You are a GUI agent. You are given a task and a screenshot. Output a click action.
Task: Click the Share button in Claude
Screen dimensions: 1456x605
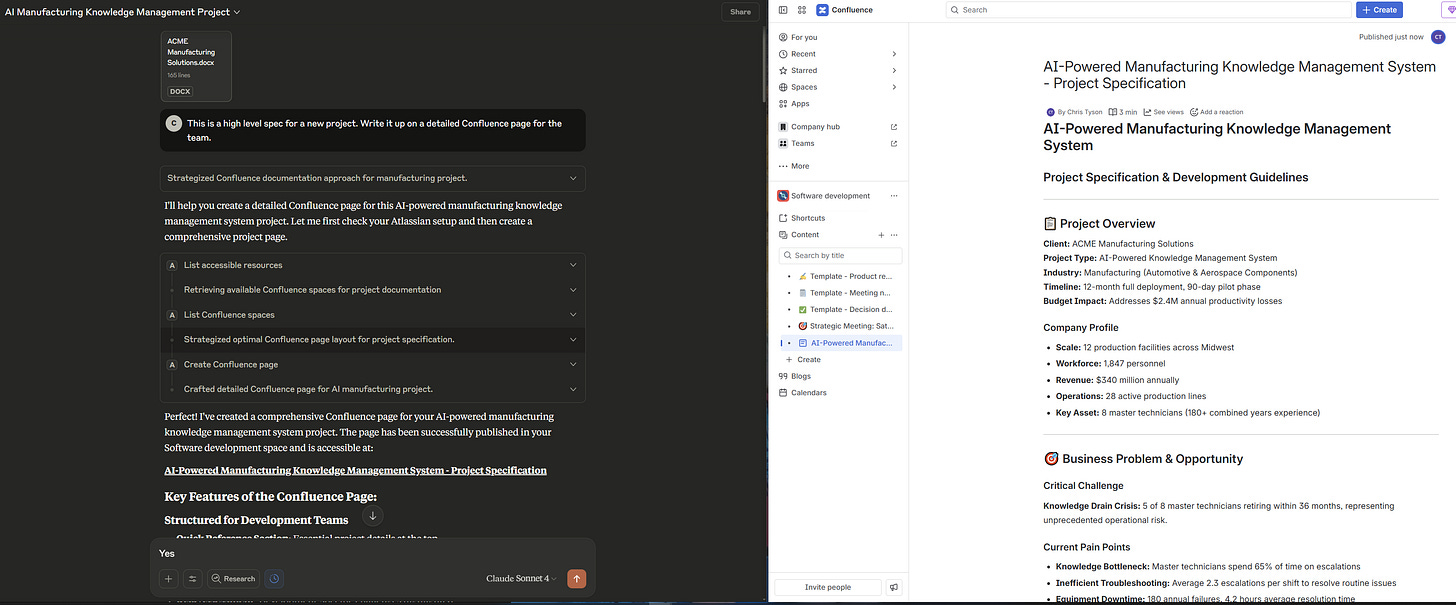740,12
